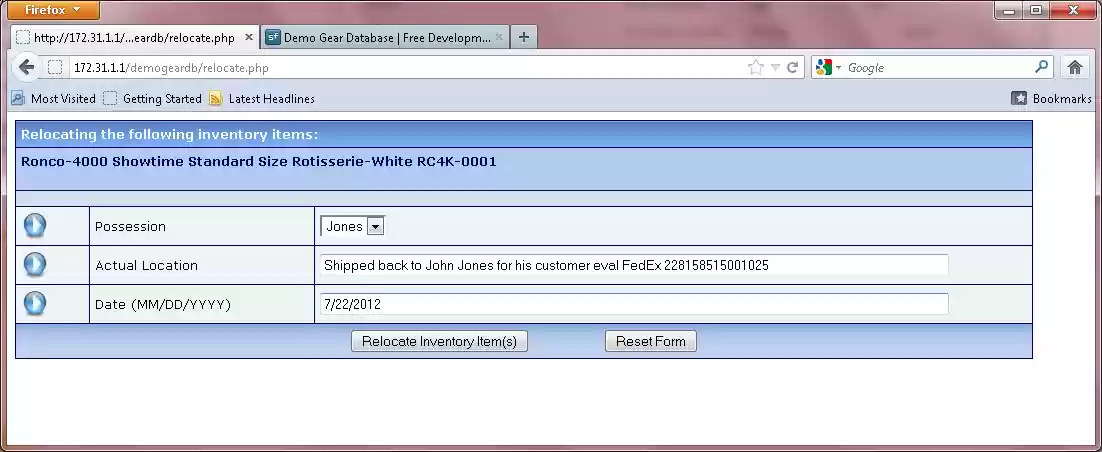The width and height of the screenshot is (1102, 452).
Task: Click the site identity icon in address bar
Action: 56,67
